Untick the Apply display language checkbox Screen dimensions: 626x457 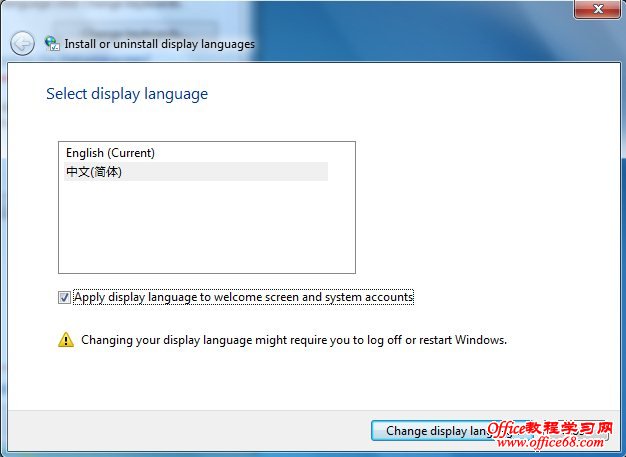click(x=64, y=297)
